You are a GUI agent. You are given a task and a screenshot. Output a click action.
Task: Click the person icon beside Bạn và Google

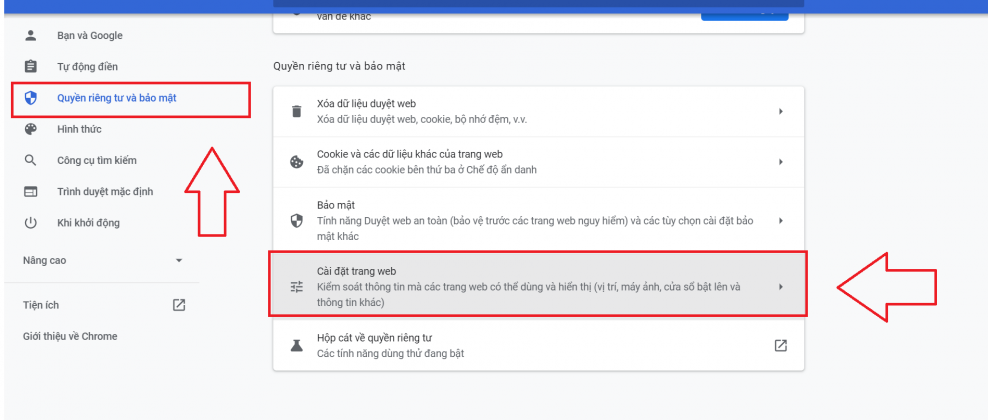point(30,36)
